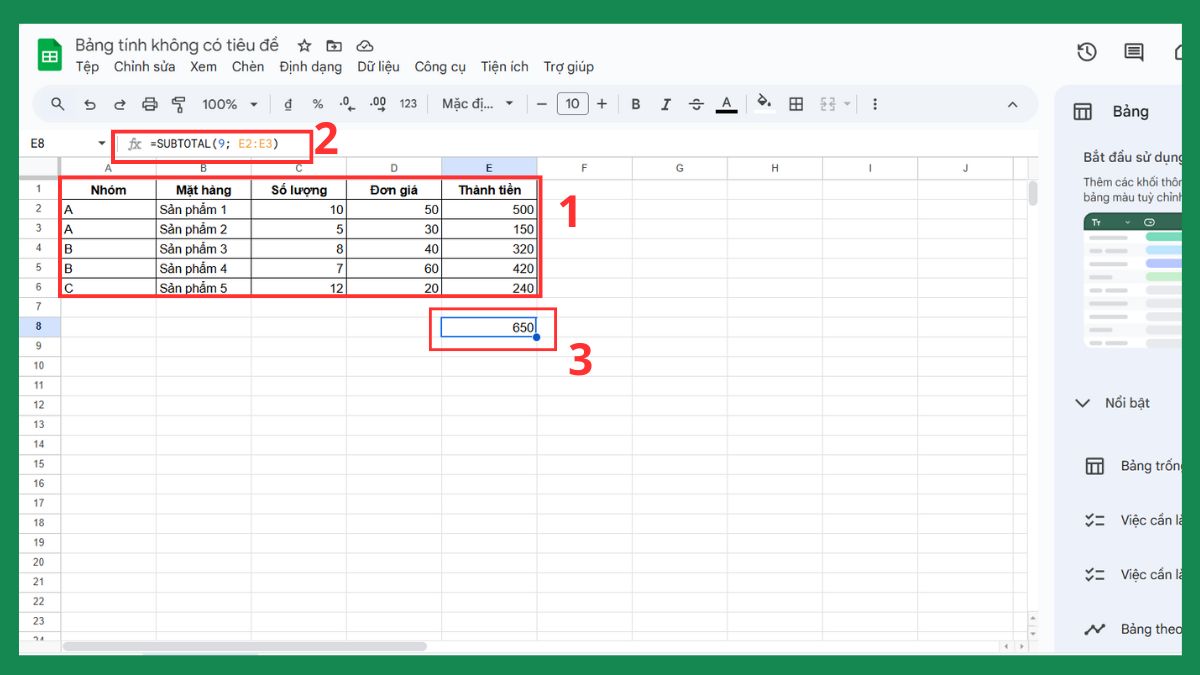Viewport: 1200px width, 675px height.
Task: Open version history icon
Action: 1087,51
